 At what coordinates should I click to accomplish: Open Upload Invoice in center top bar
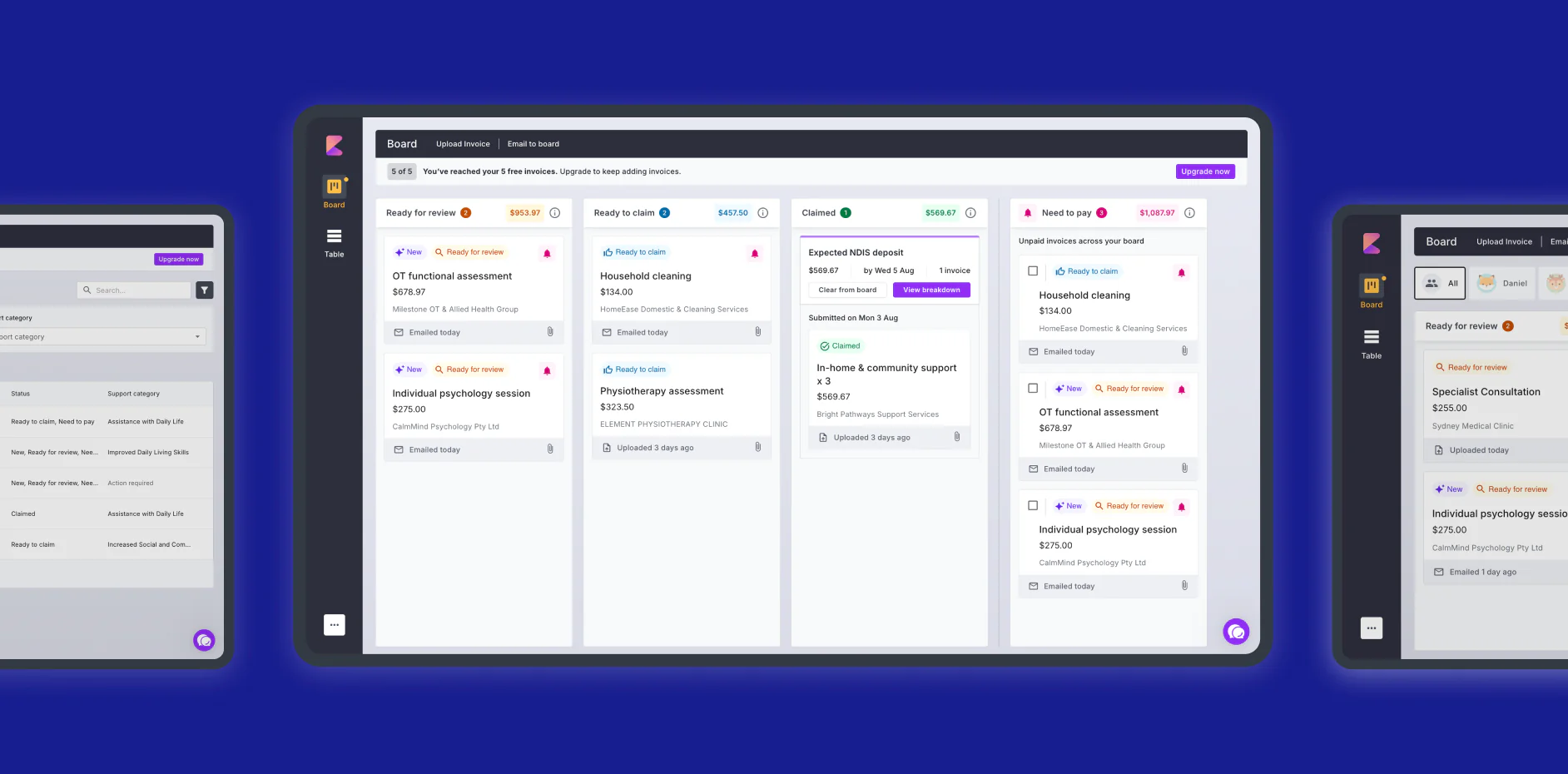point(463,144)
